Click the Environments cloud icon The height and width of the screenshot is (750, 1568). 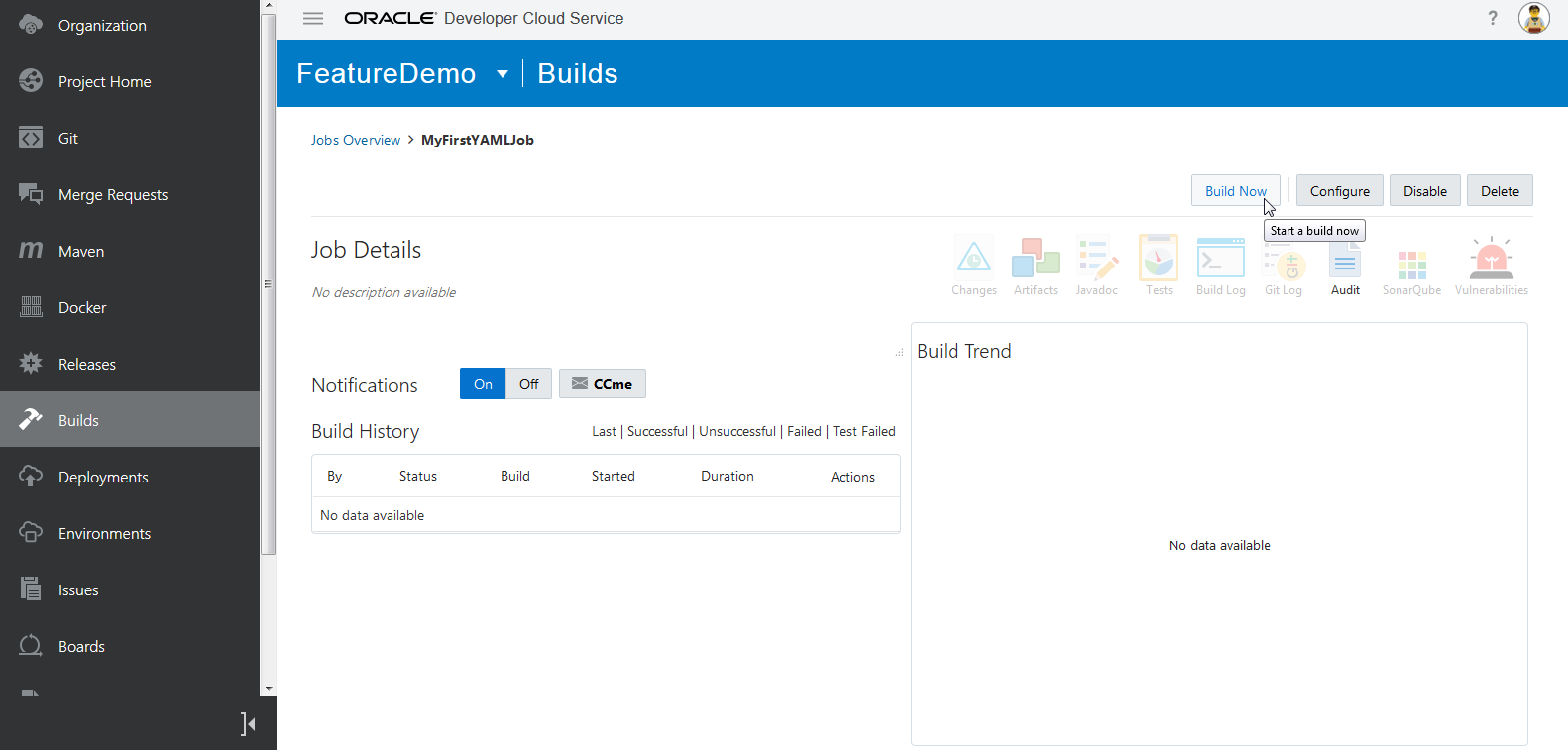[31, 533]
